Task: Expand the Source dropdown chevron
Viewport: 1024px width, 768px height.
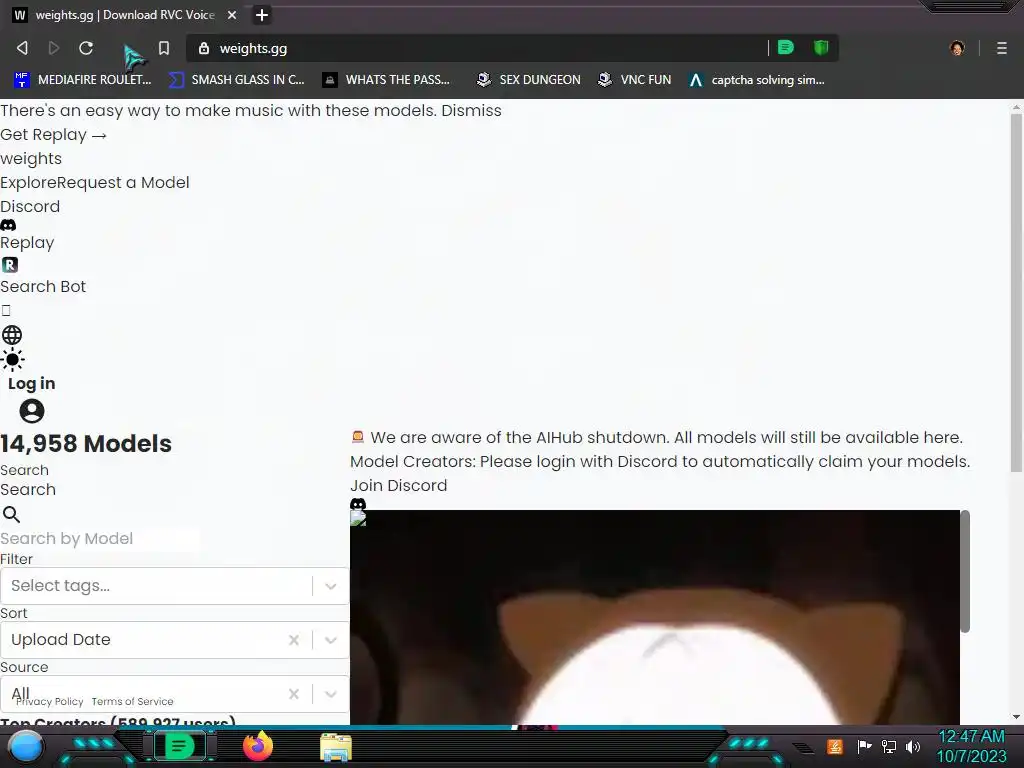Action: pos(331,694)
